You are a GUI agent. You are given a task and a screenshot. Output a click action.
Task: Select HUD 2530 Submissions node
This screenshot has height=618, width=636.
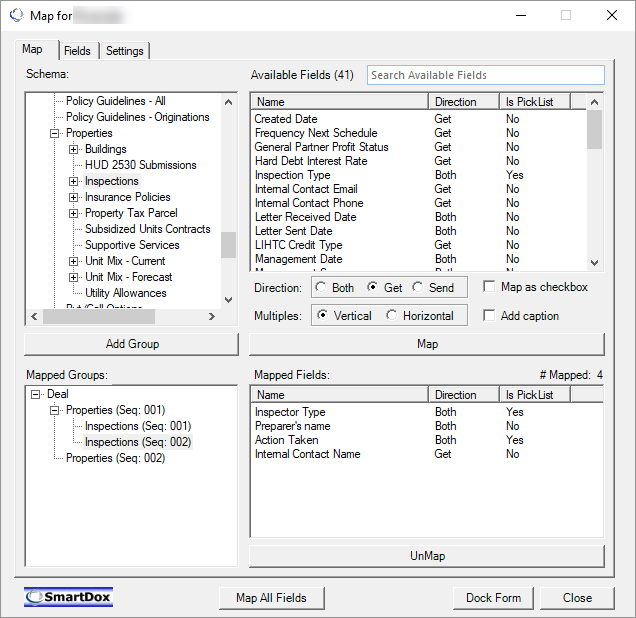point(140,165)
